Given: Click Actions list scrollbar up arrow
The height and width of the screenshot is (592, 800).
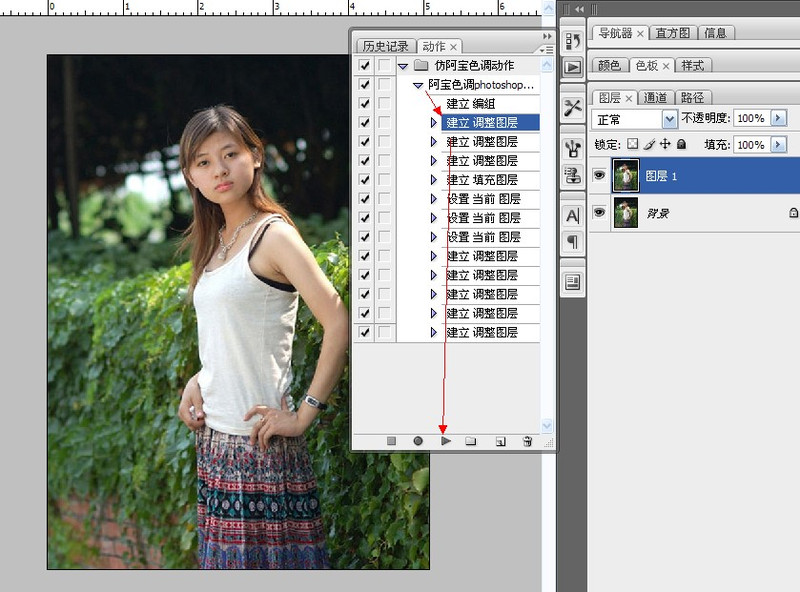Looking at the screenshot, I should click(547, 65).
